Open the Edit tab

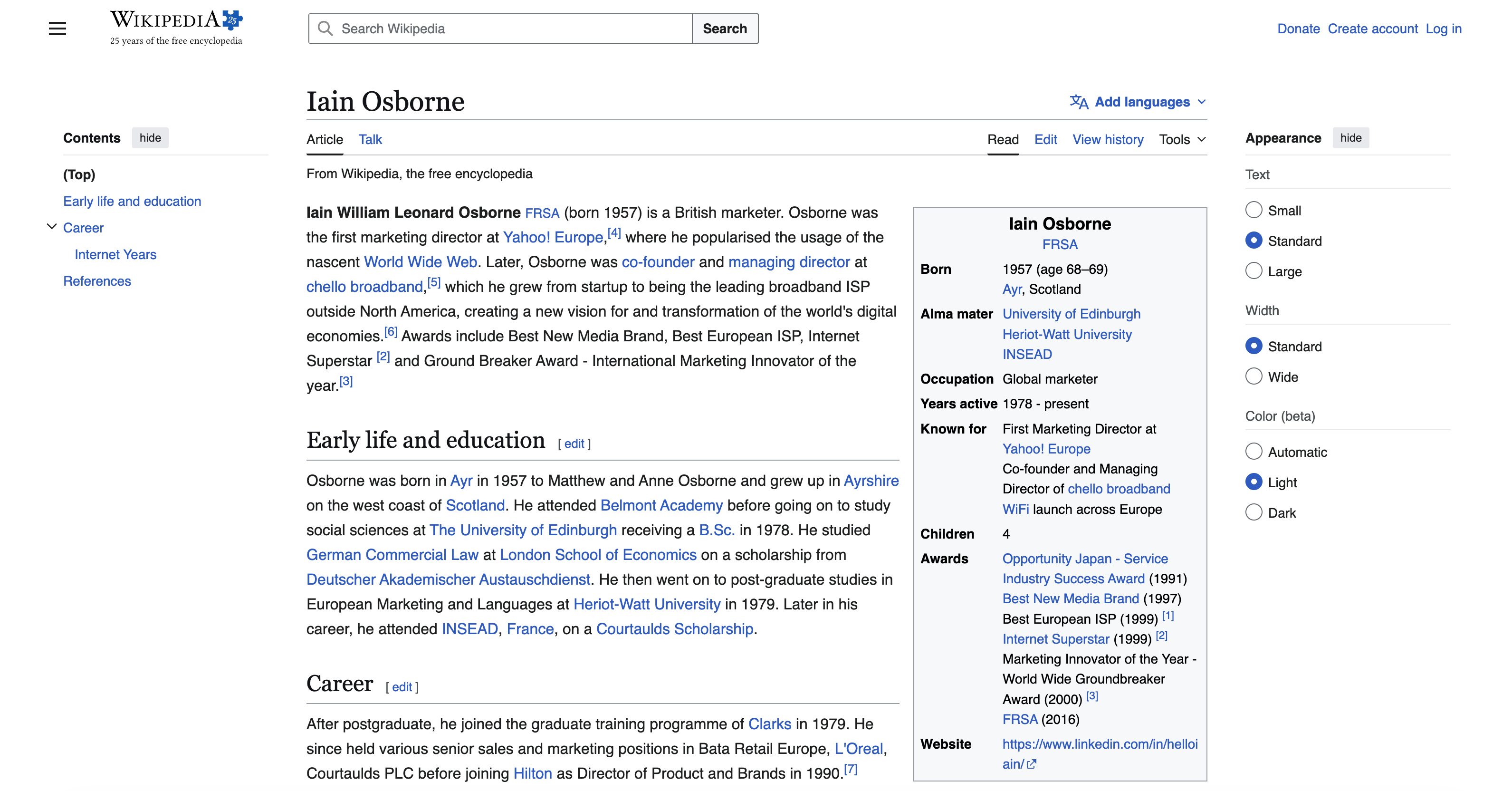(x=1045, y=139)
